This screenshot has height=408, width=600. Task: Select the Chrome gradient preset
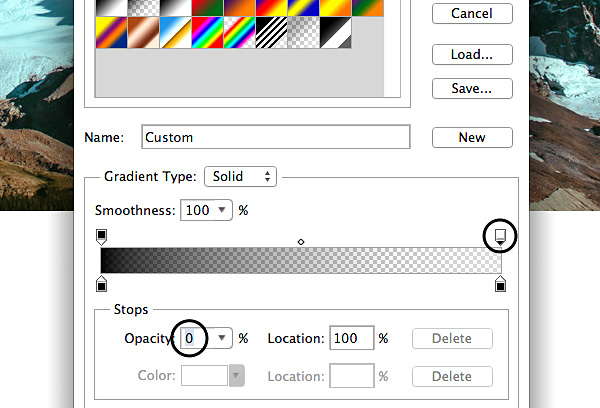[x=173, y=35]
